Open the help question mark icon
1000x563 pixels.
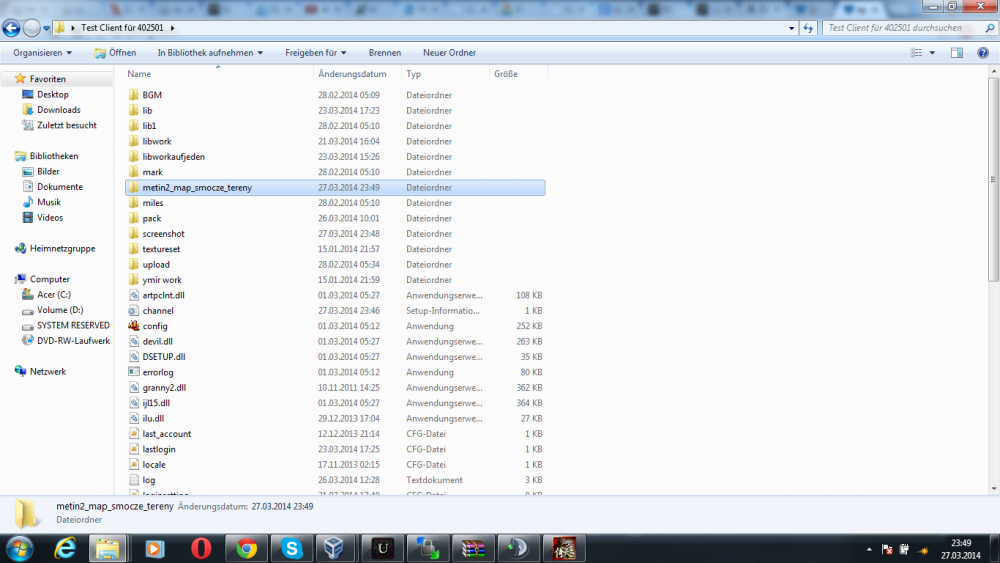pos(983,53)
